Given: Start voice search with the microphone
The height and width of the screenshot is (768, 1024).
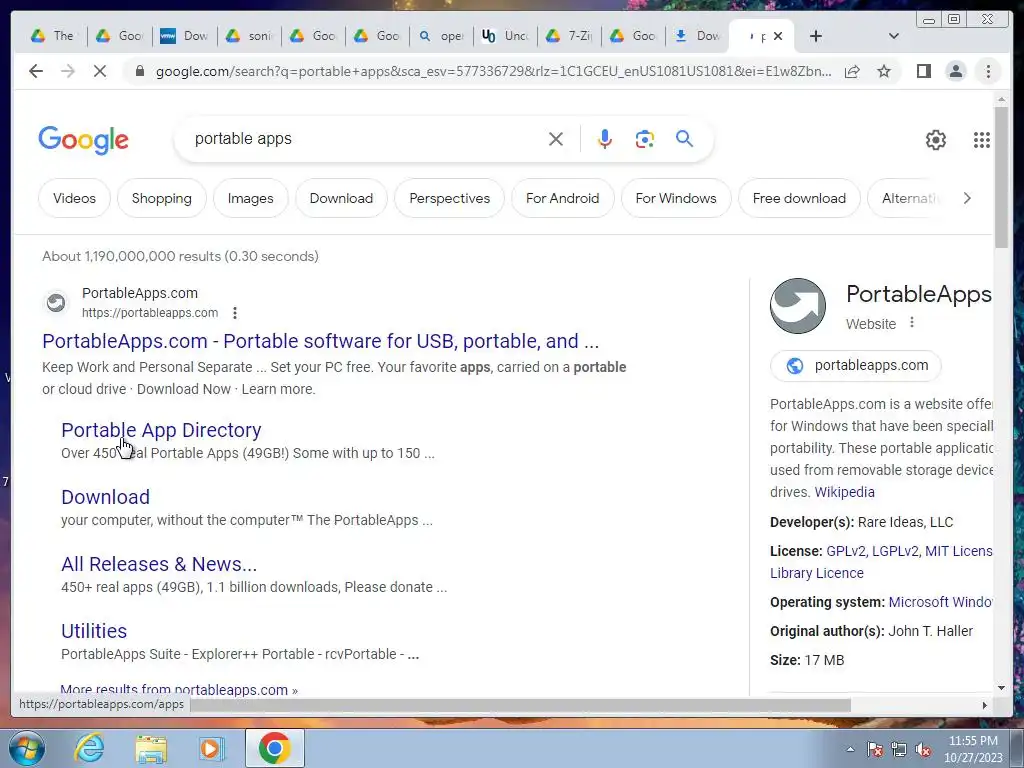Looking at the screenshot, I should (605, 139).
